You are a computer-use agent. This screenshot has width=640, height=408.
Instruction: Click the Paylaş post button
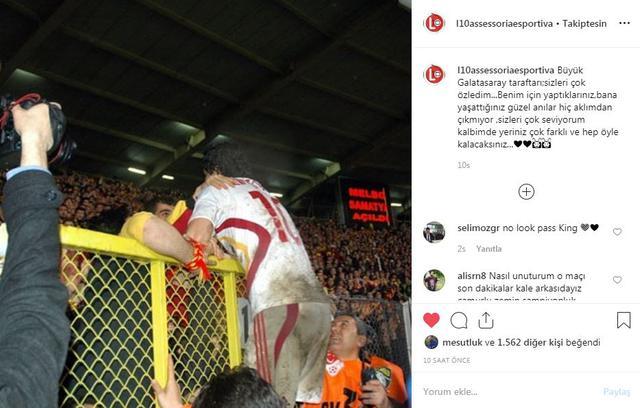(617, 392)
